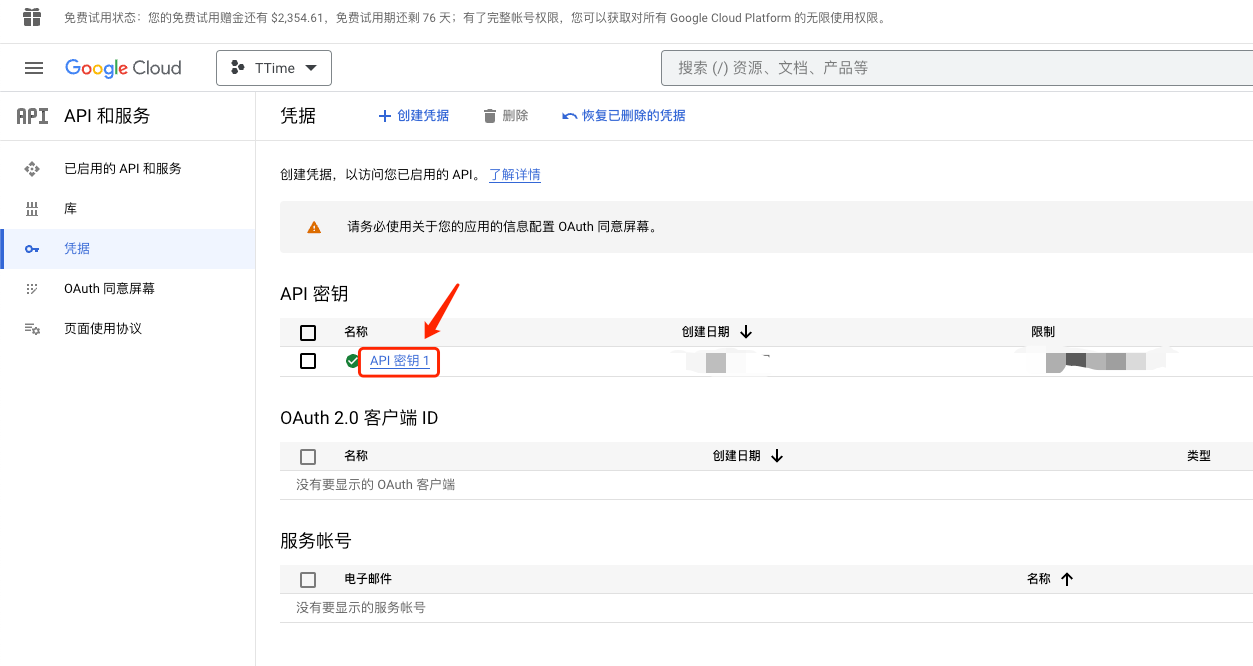Click the OAuth table 名称 column header
Image resolution: width=1253 pixels, height=666 pixels.
(356, 456)
